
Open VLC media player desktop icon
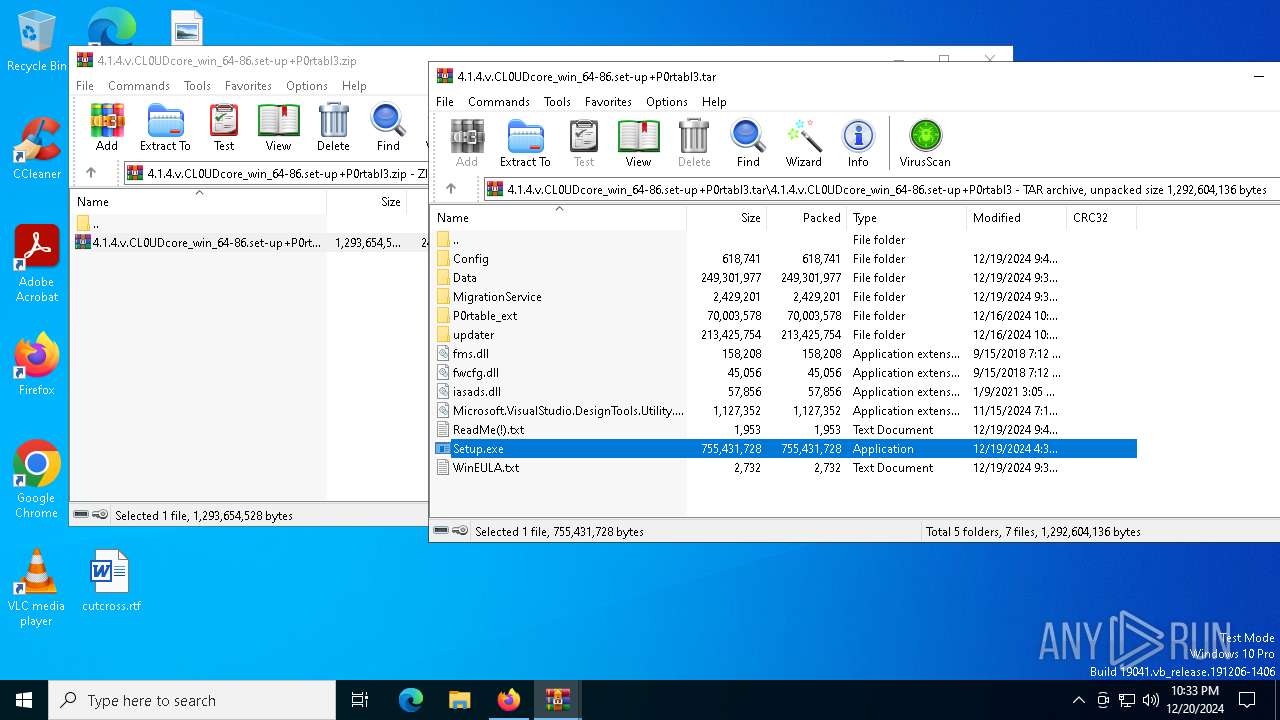pyautogui.click(x=37, y=588)
